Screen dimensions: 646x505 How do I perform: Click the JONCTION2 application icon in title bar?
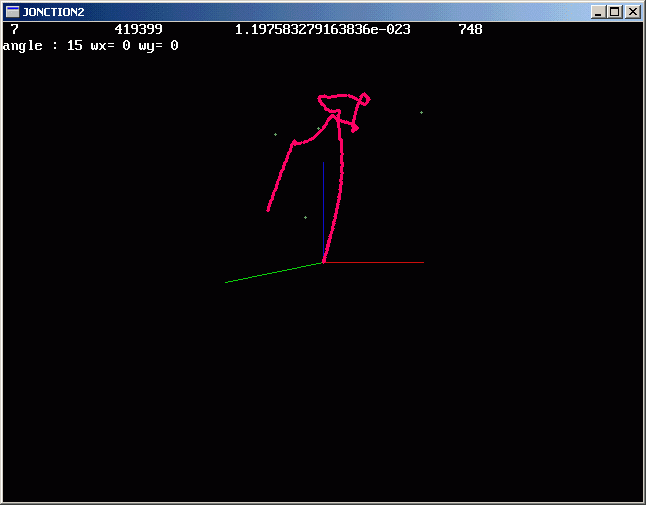[x=13, y=12]
